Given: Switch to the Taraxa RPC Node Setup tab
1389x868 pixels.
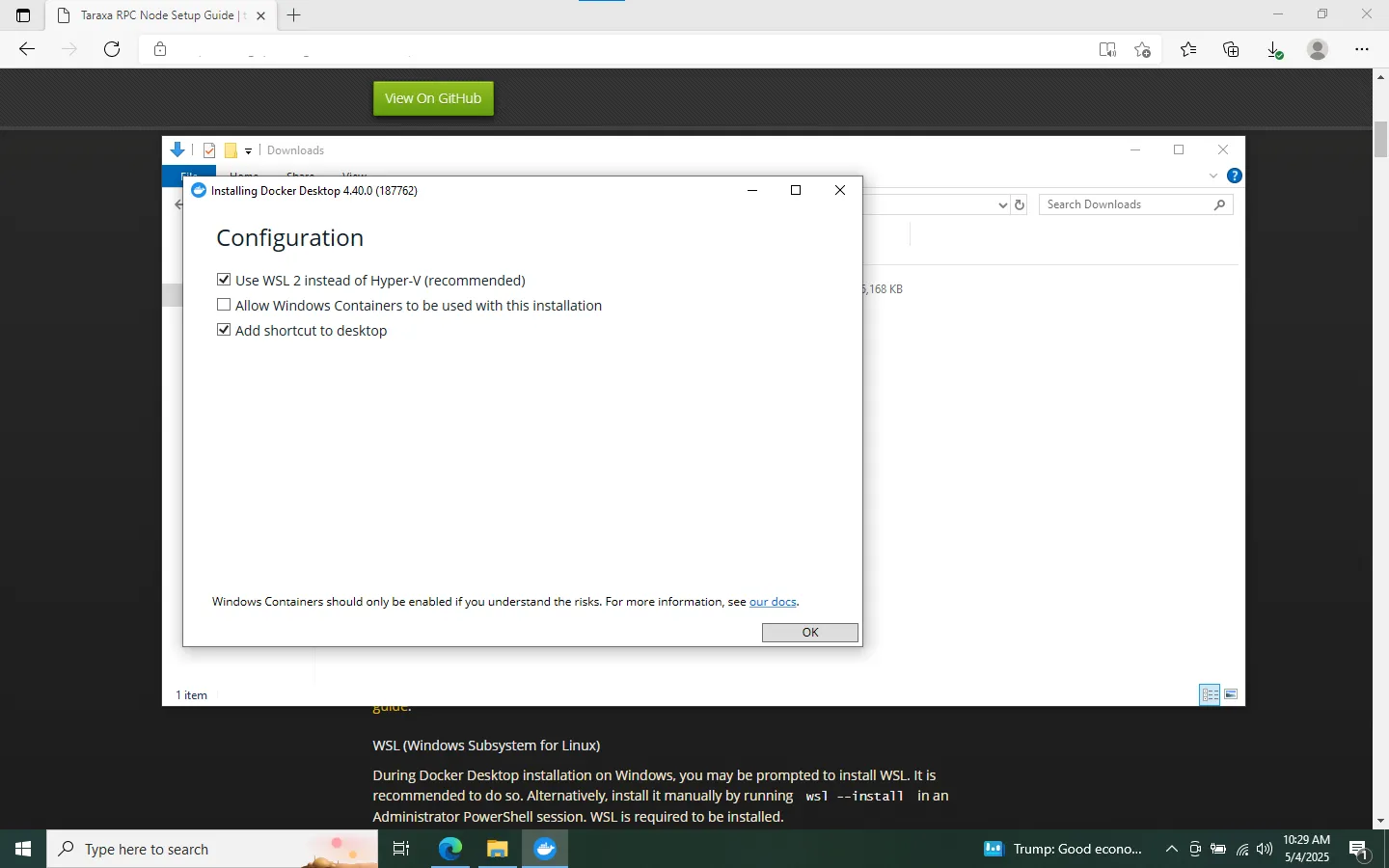Looking at the screenshot, I should point(154,15).
